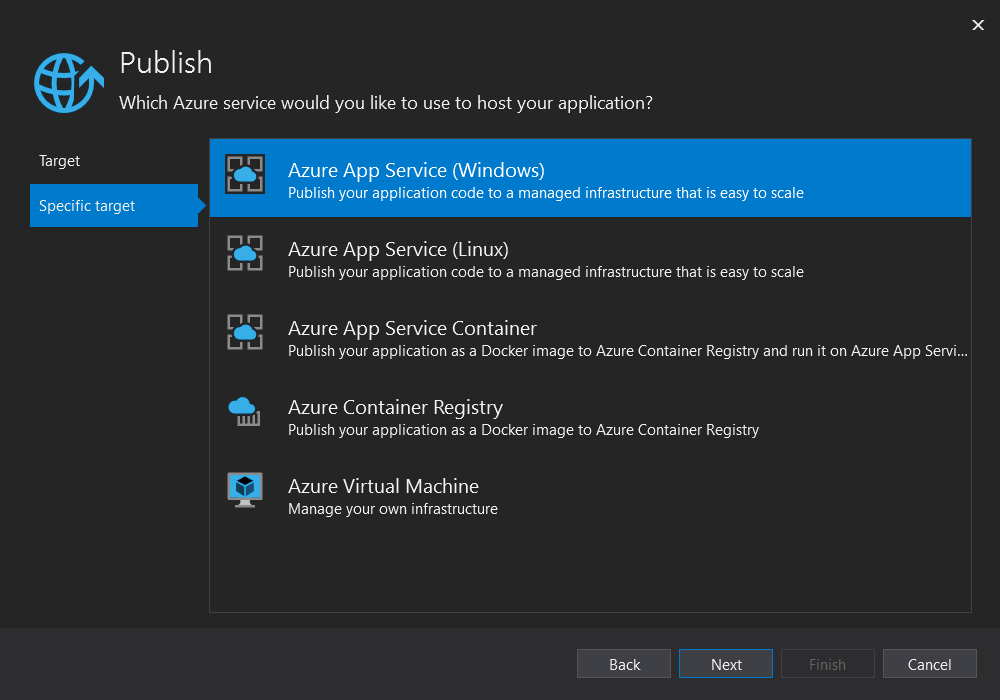Switch to the Target step in the sidebar
This screenshot has width=1000, height=700.
point(59,160)
